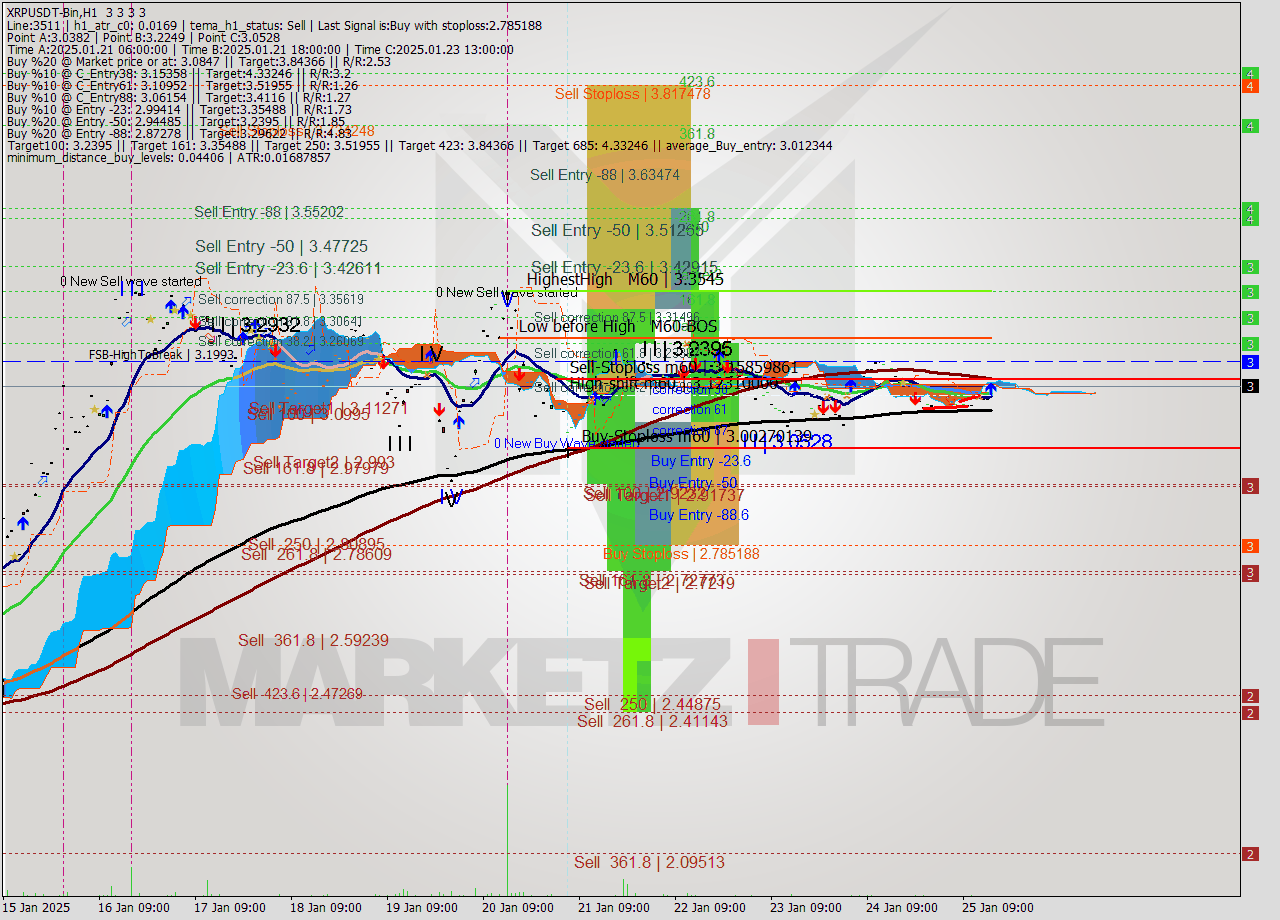Click the 'Buy %10 @ C_Entry38: 3.15358' line
Viewport: 1280px width, 920px height.
pos(178,73)
